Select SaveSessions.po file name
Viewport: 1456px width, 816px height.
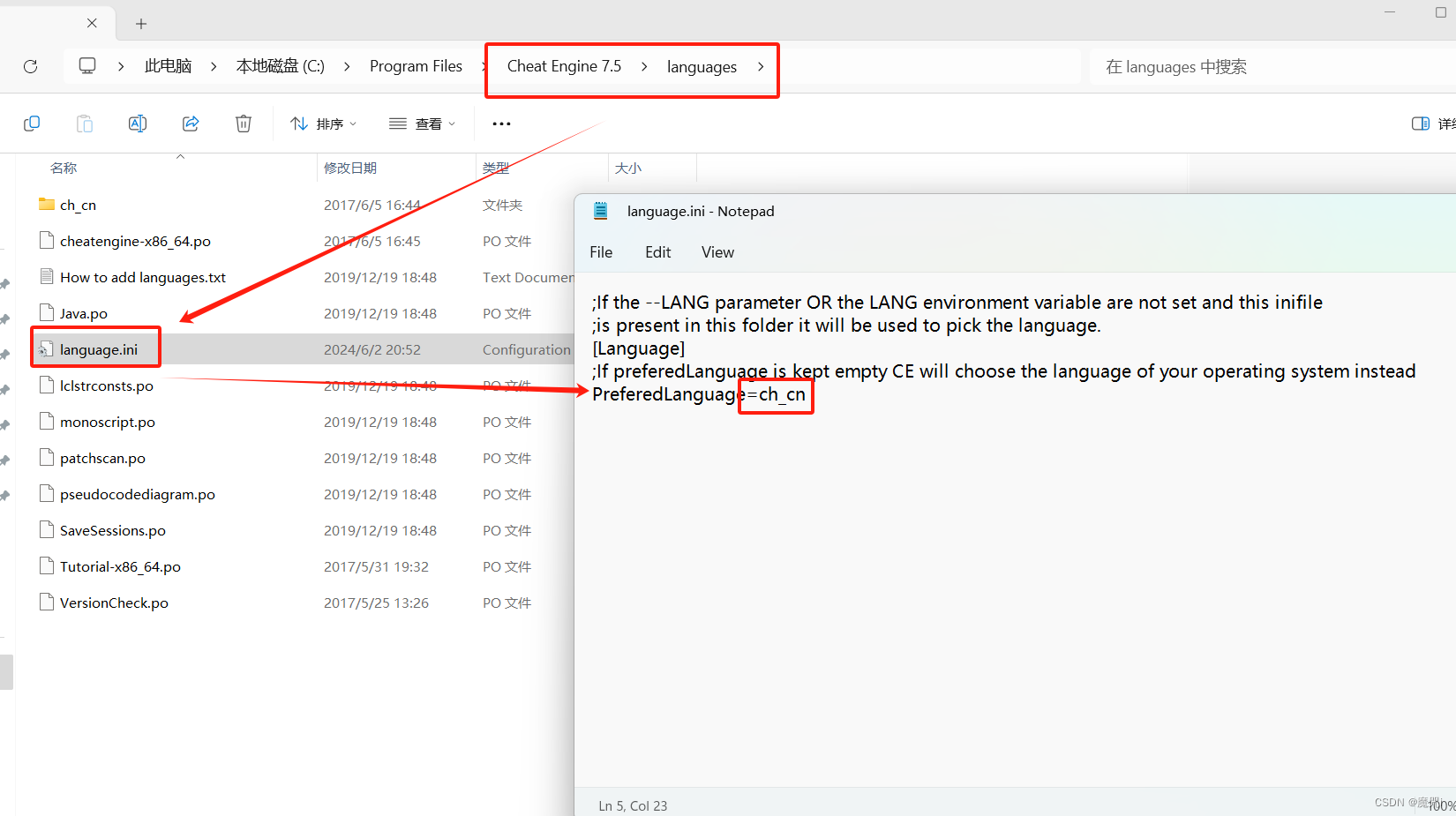113,530
